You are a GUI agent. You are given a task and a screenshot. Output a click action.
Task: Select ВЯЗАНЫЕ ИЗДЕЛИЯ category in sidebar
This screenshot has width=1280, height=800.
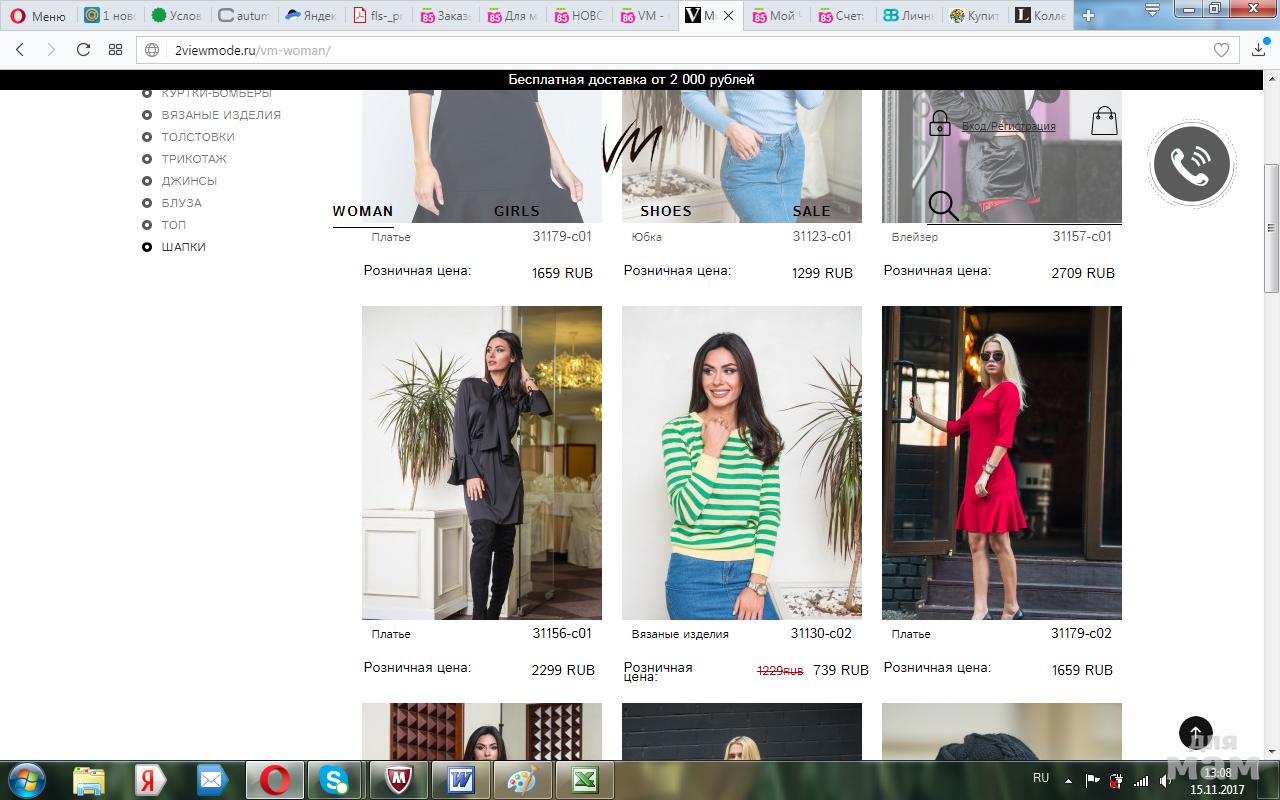(x=221, y=115)
